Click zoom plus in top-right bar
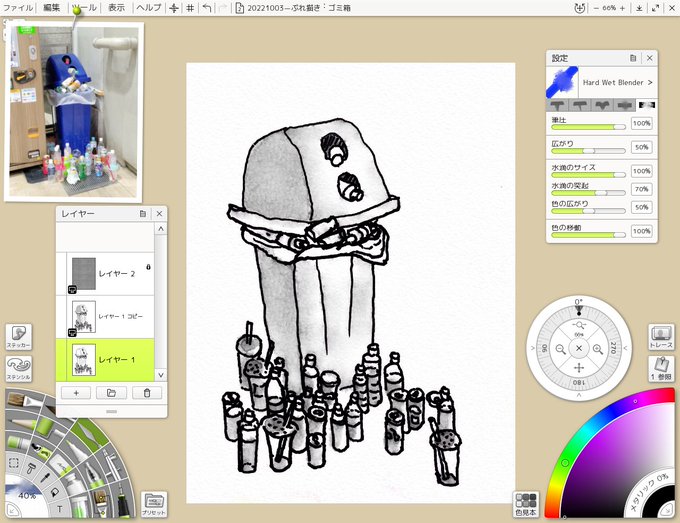Viewport: 680px width, 523px height. tap(622, 8)
